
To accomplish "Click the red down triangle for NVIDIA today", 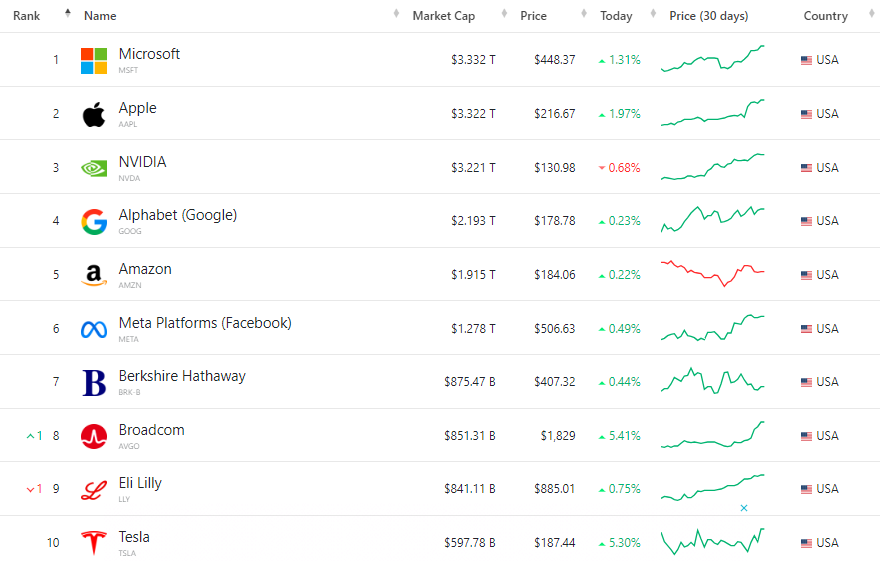I will click(x=602, y=168).
